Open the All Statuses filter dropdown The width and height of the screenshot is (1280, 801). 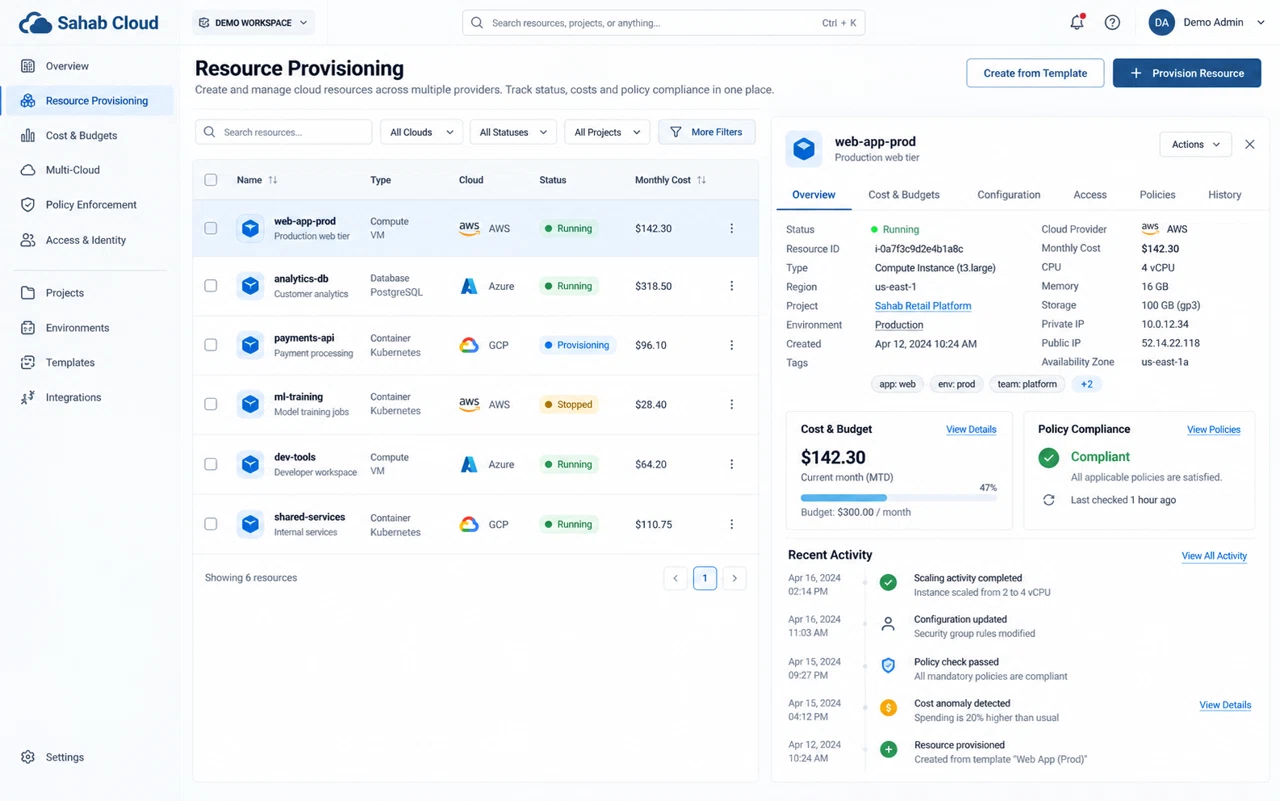[513, 132]
